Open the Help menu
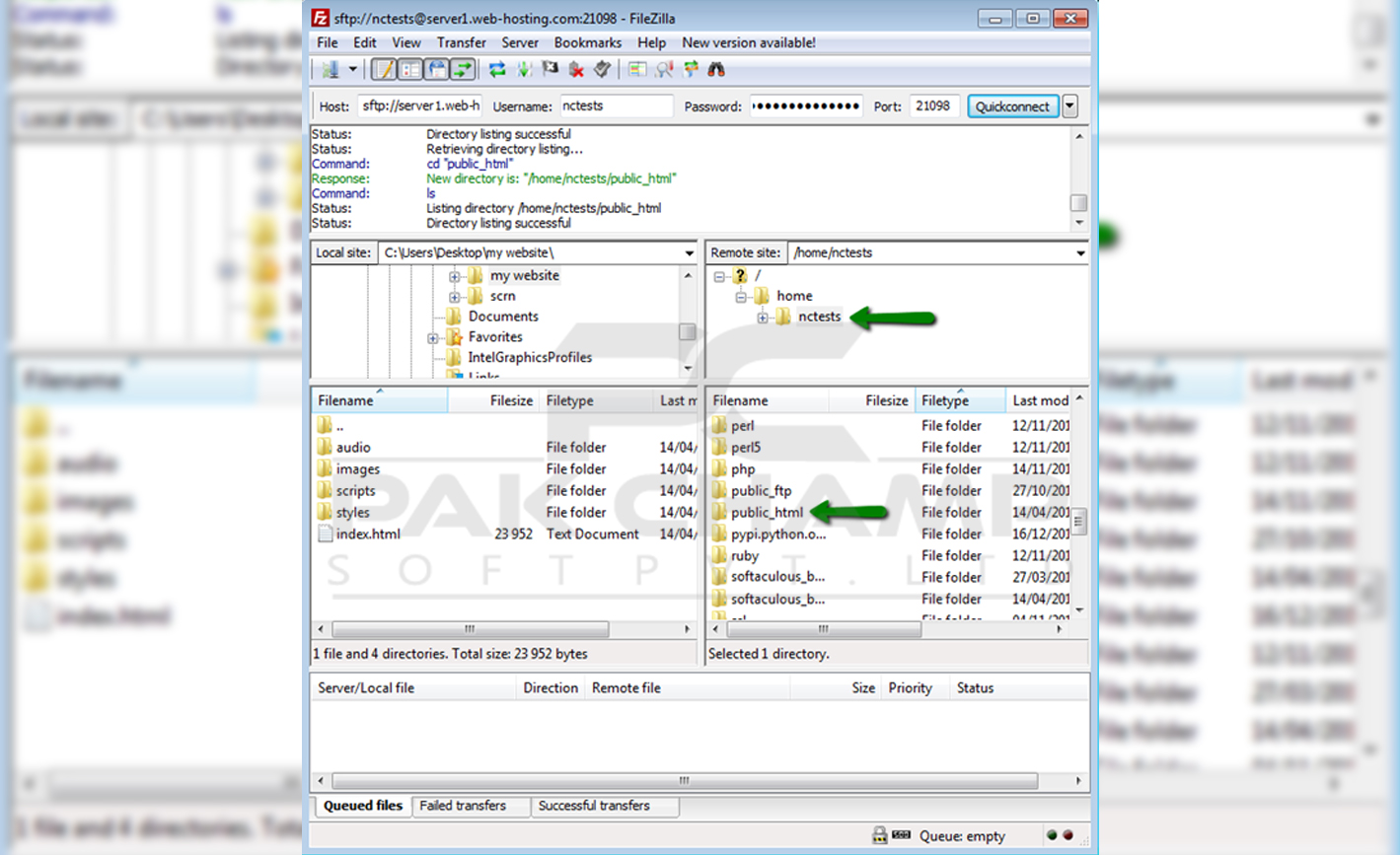The image size is (1400, 855). click(651, 42)
